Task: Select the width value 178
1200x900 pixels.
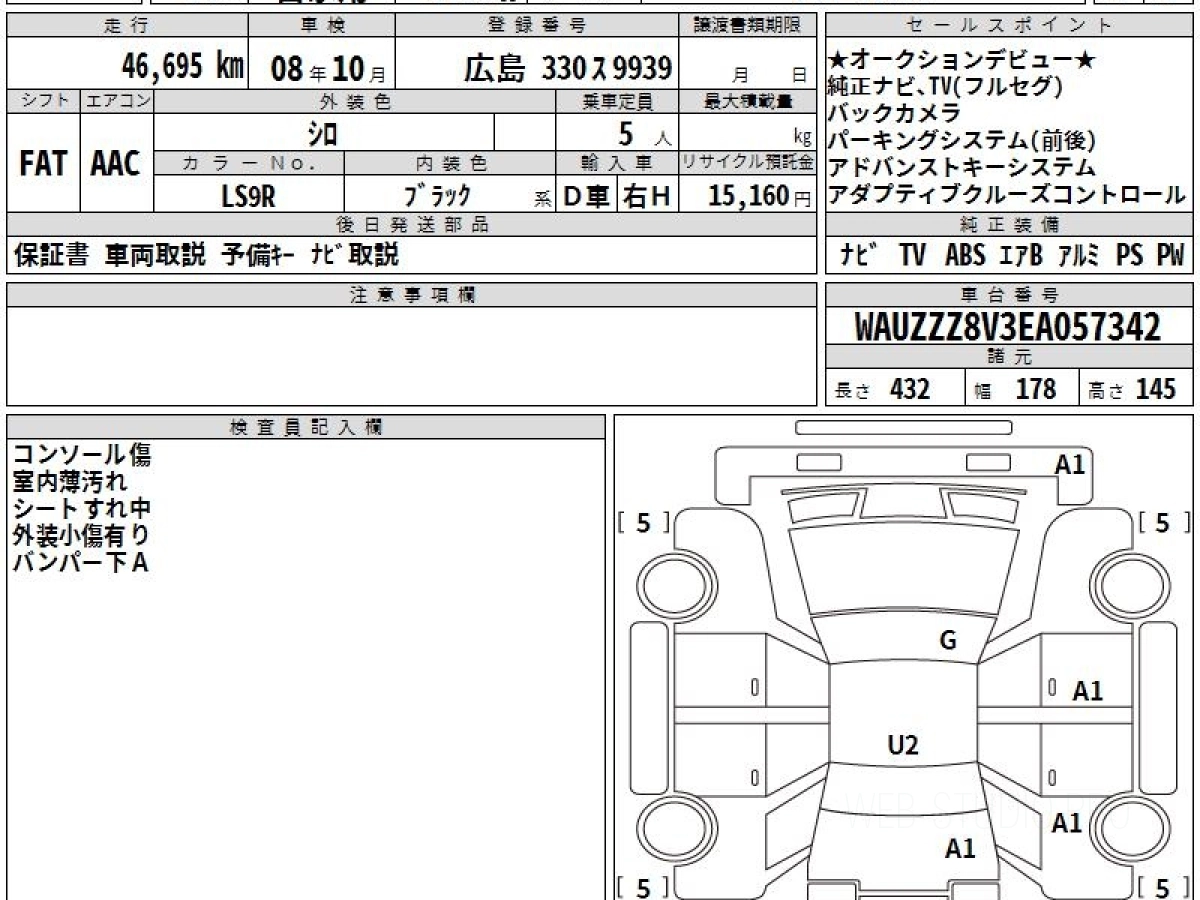Action: (1035, 389)
